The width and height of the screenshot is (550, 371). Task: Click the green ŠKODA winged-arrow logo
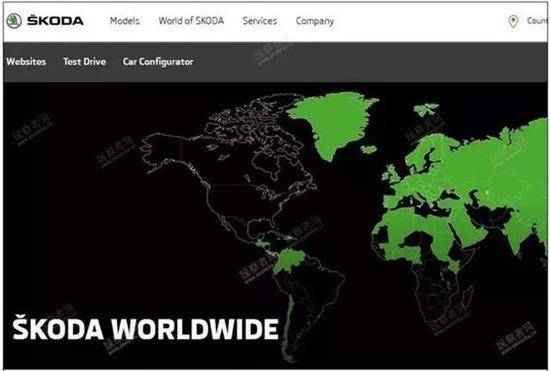pyautogui.click(x=14, y=21)
